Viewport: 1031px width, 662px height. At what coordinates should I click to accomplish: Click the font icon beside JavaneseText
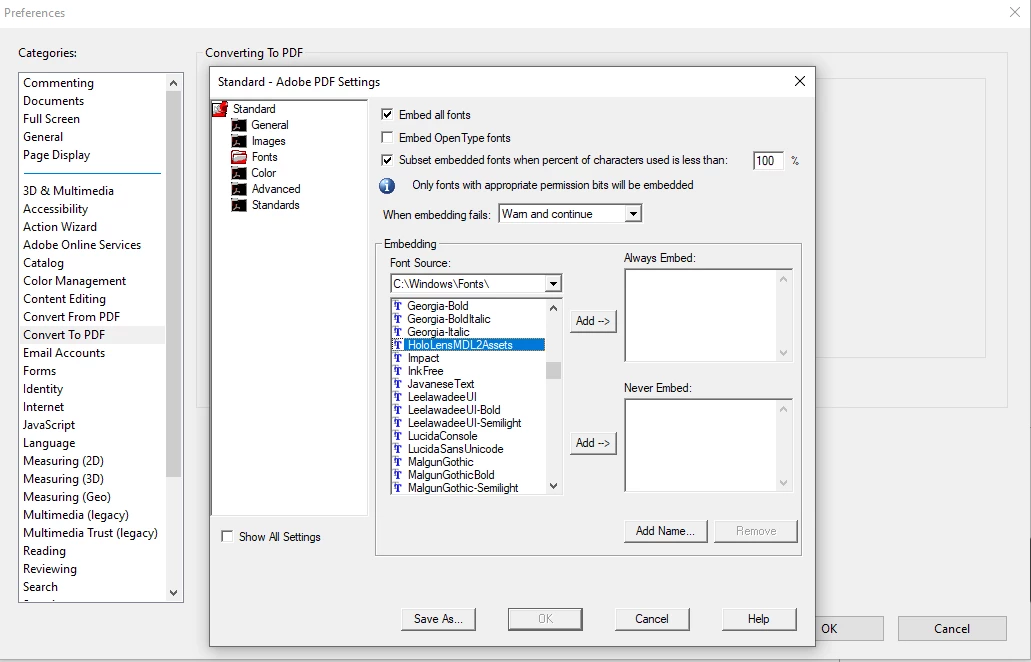(x=397, y=384)
